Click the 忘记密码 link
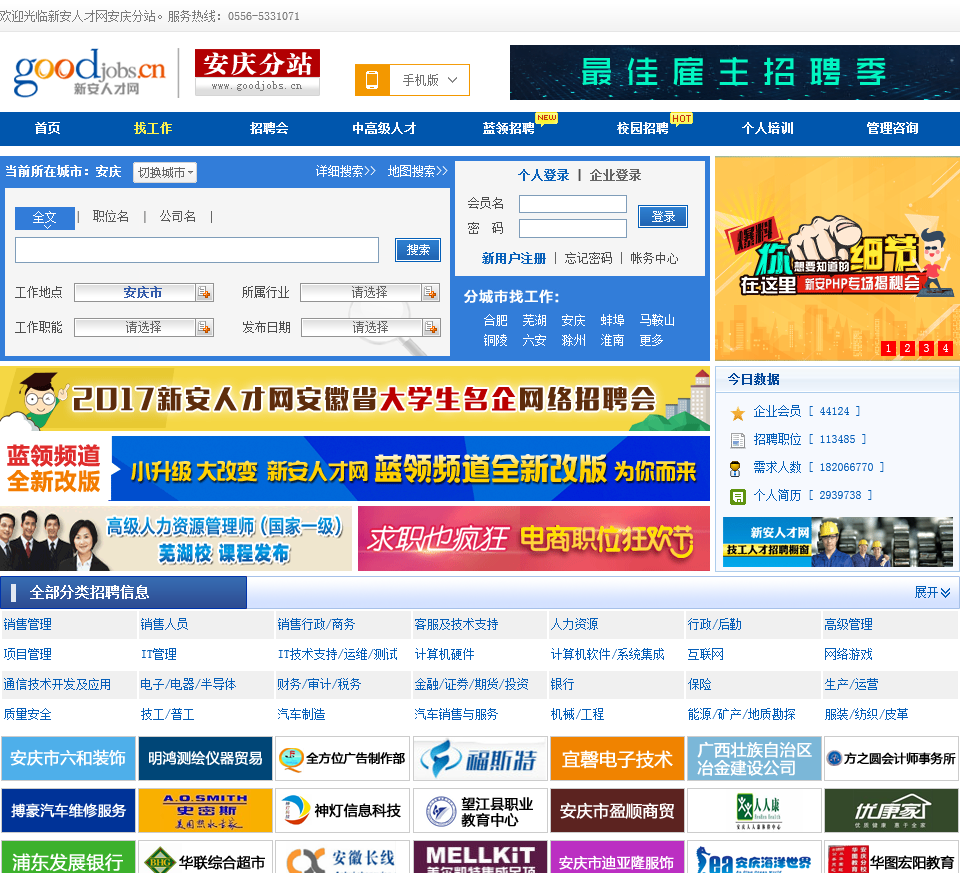The image size is (960, 873). pos(588,258)
